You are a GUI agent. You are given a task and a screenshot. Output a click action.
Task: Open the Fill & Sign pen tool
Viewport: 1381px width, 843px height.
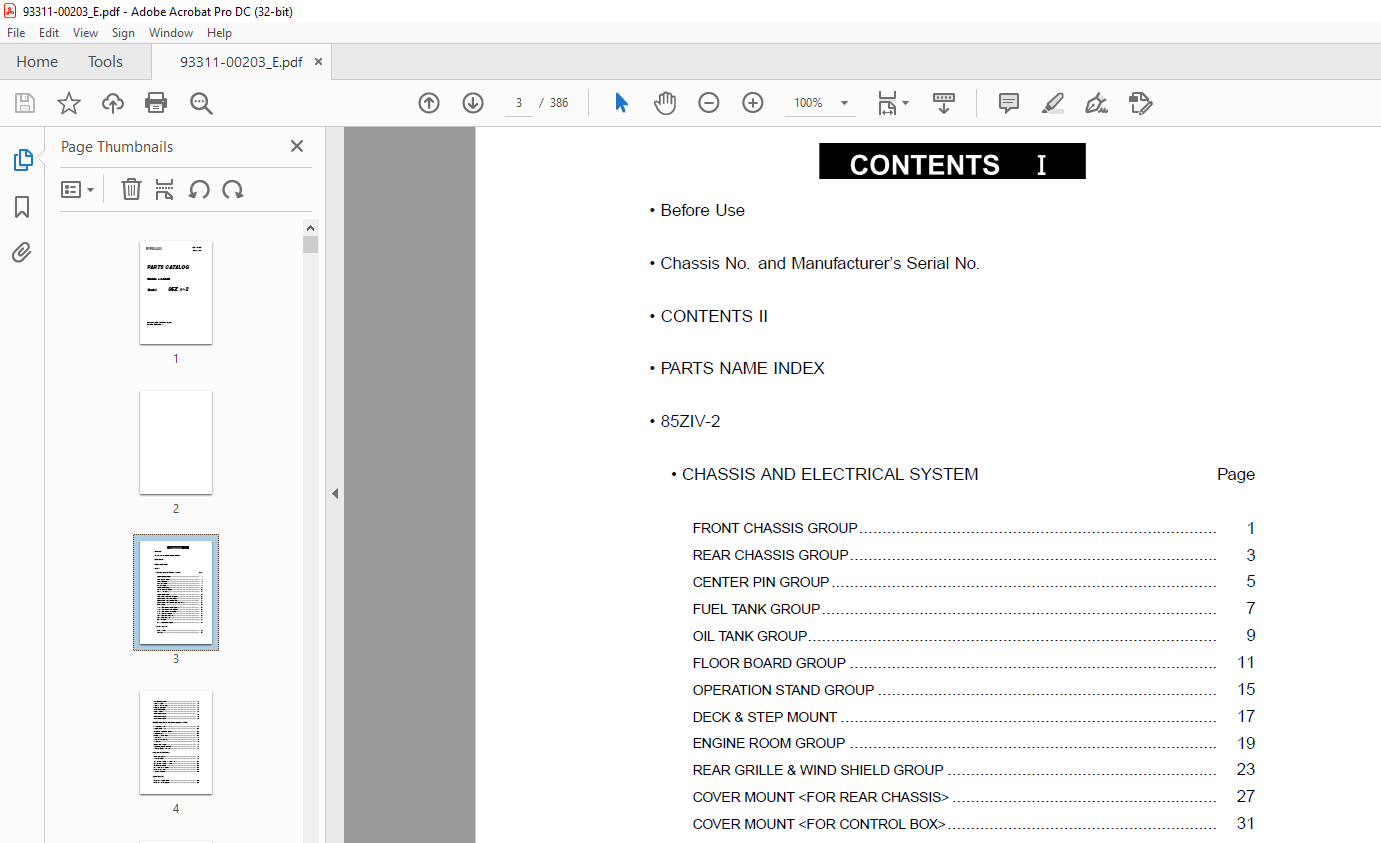[x=1097, y=103]
